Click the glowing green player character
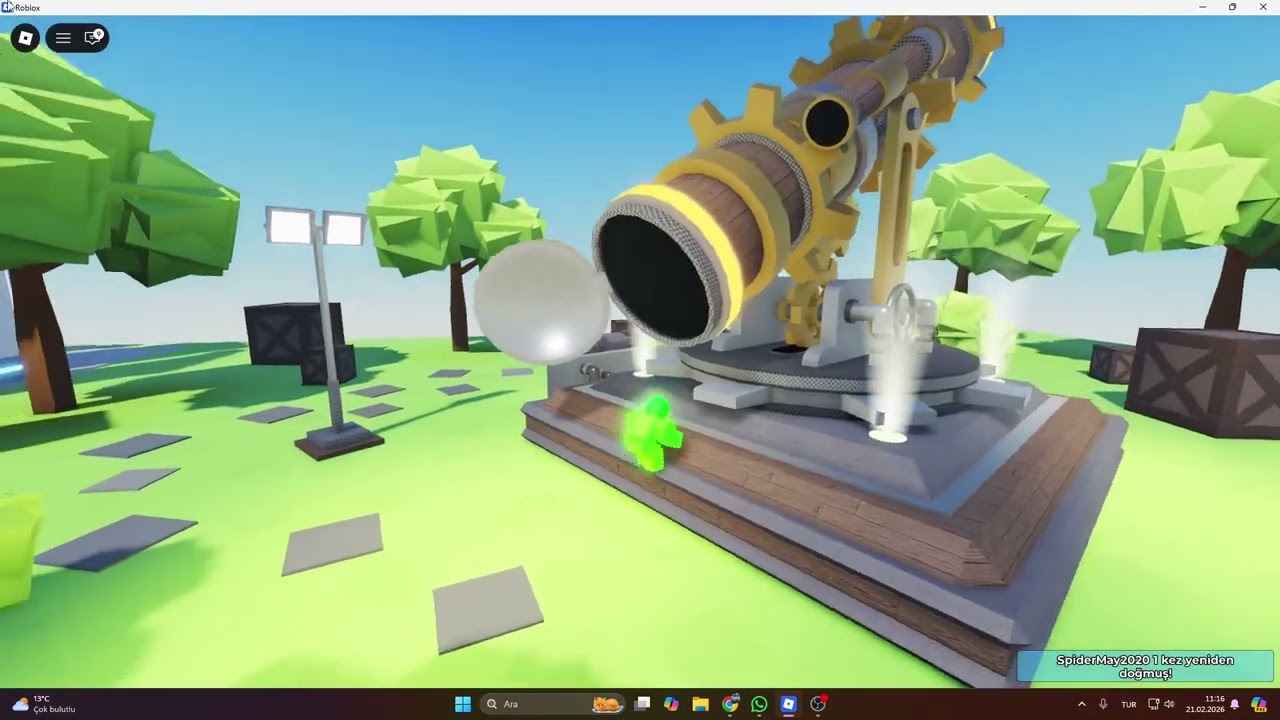This screenshot has height=720, width=1280. point(652,434)
